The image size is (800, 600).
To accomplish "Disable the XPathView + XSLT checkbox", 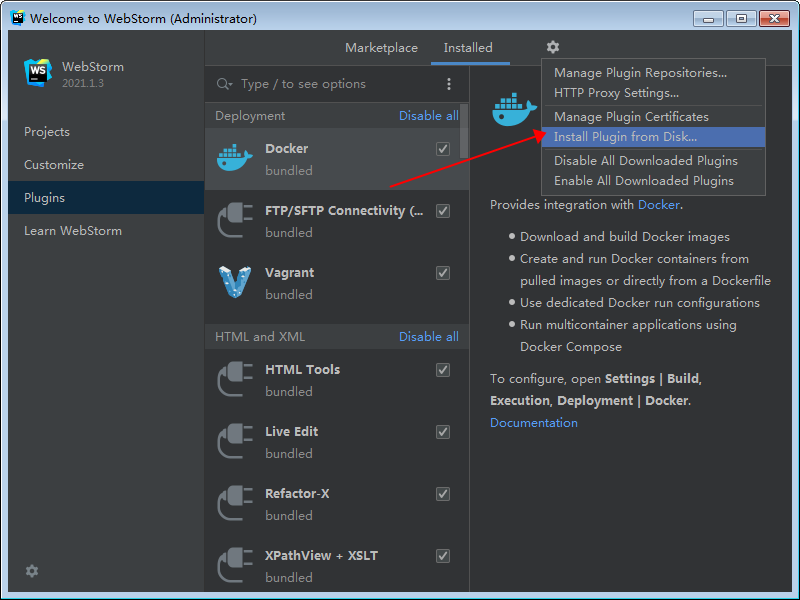I will click(x=443, y=556).
